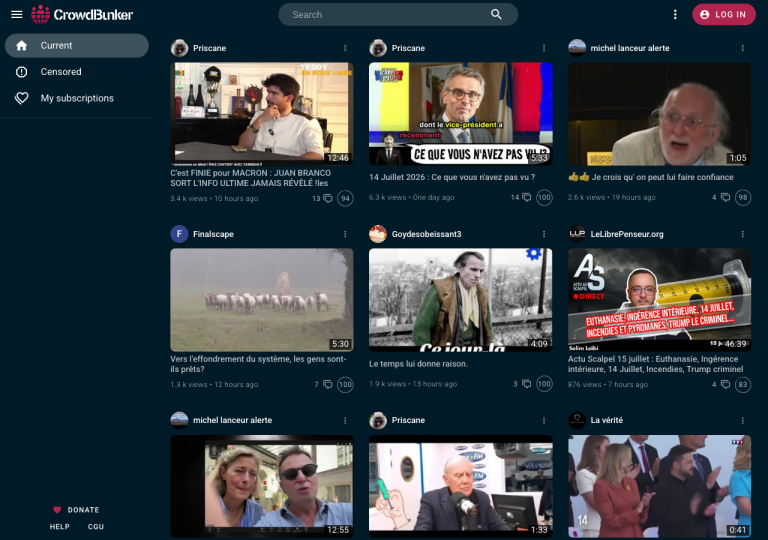
Task: Open the top-bar three-dot options menu
Action: 675,15
